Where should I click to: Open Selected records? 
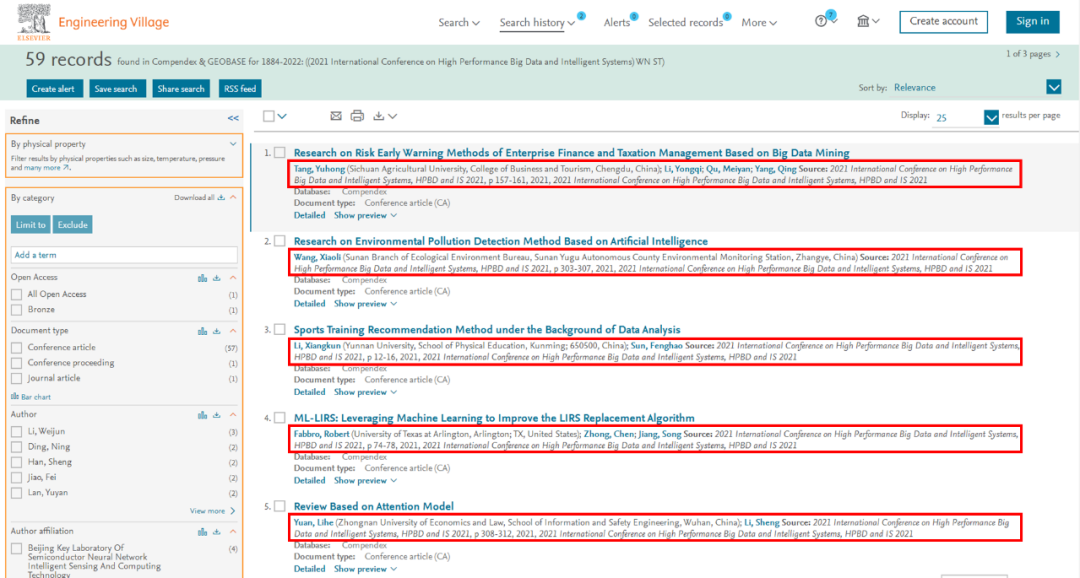click(x=685, y=23)
